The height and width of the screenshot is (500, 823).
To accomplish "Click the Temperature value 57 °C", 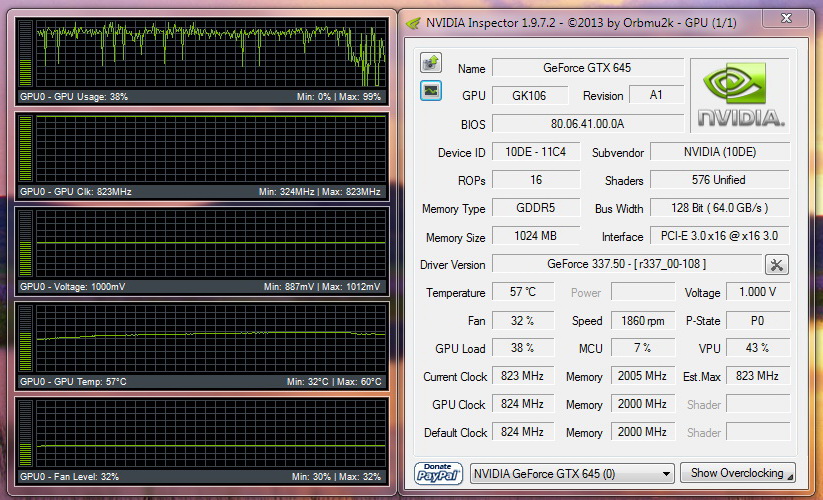I will coord(523,292).
